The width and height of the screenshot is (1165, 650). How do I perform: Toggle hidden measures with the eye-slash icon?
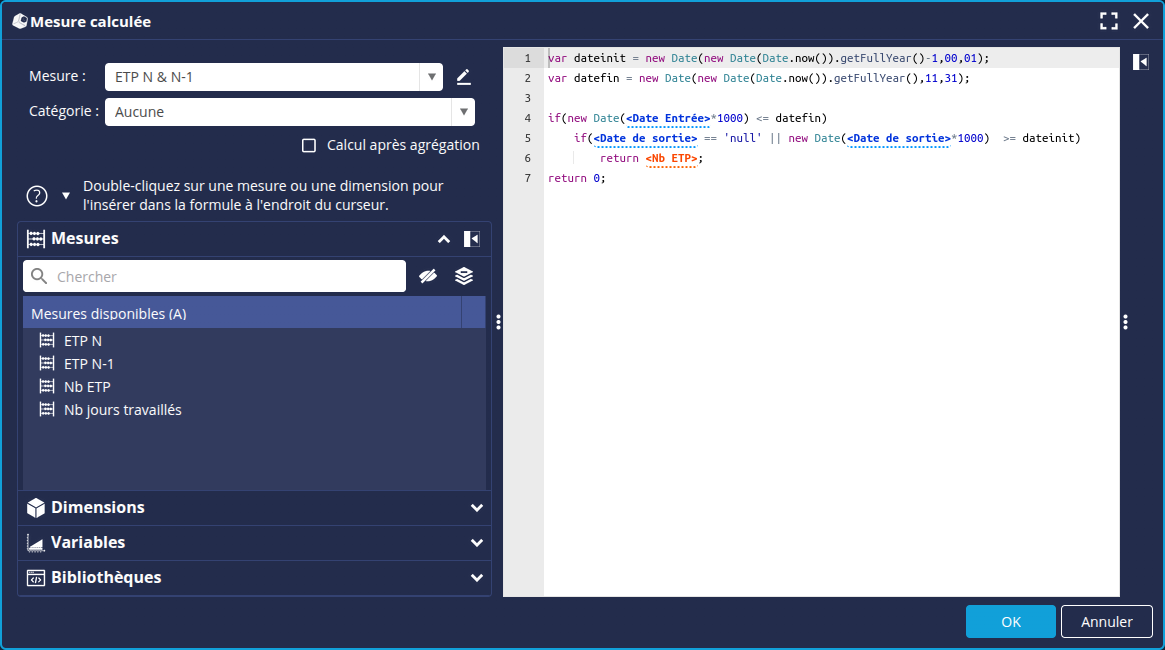click(428, 276)
